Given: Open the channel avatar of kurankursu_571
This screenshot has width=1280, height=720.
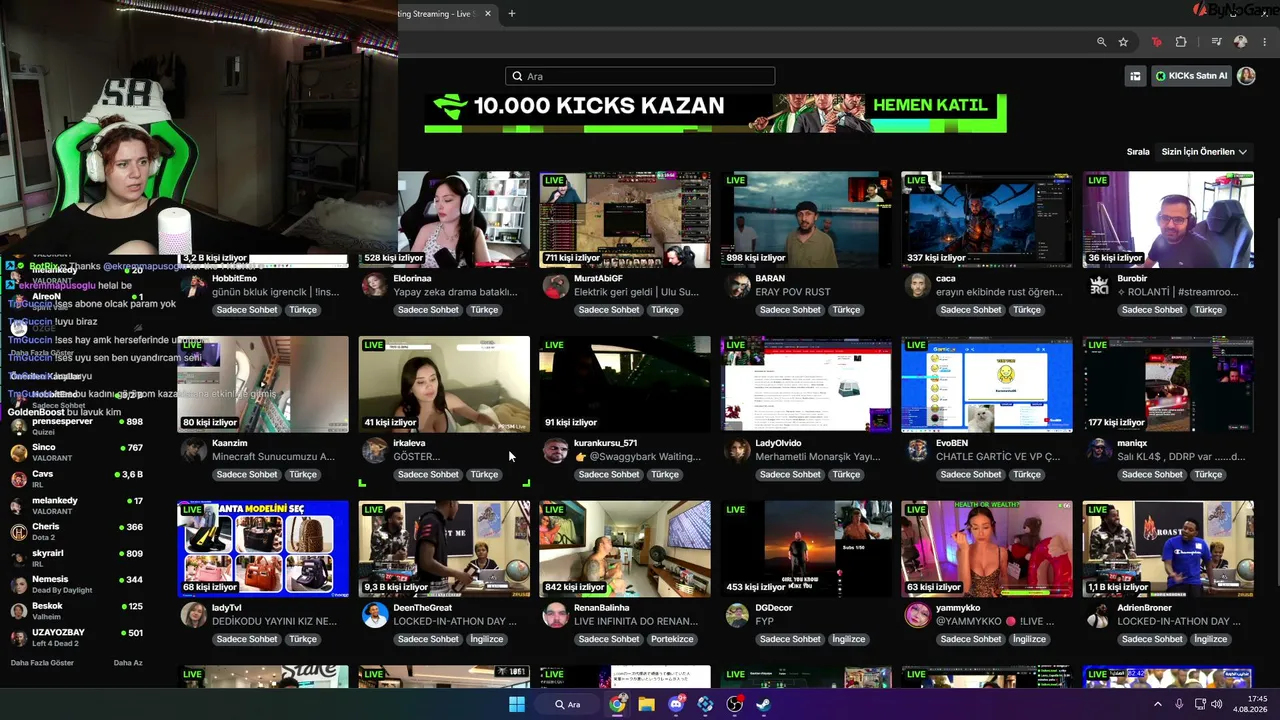Looking at the screenshot, I should (555, 450).
